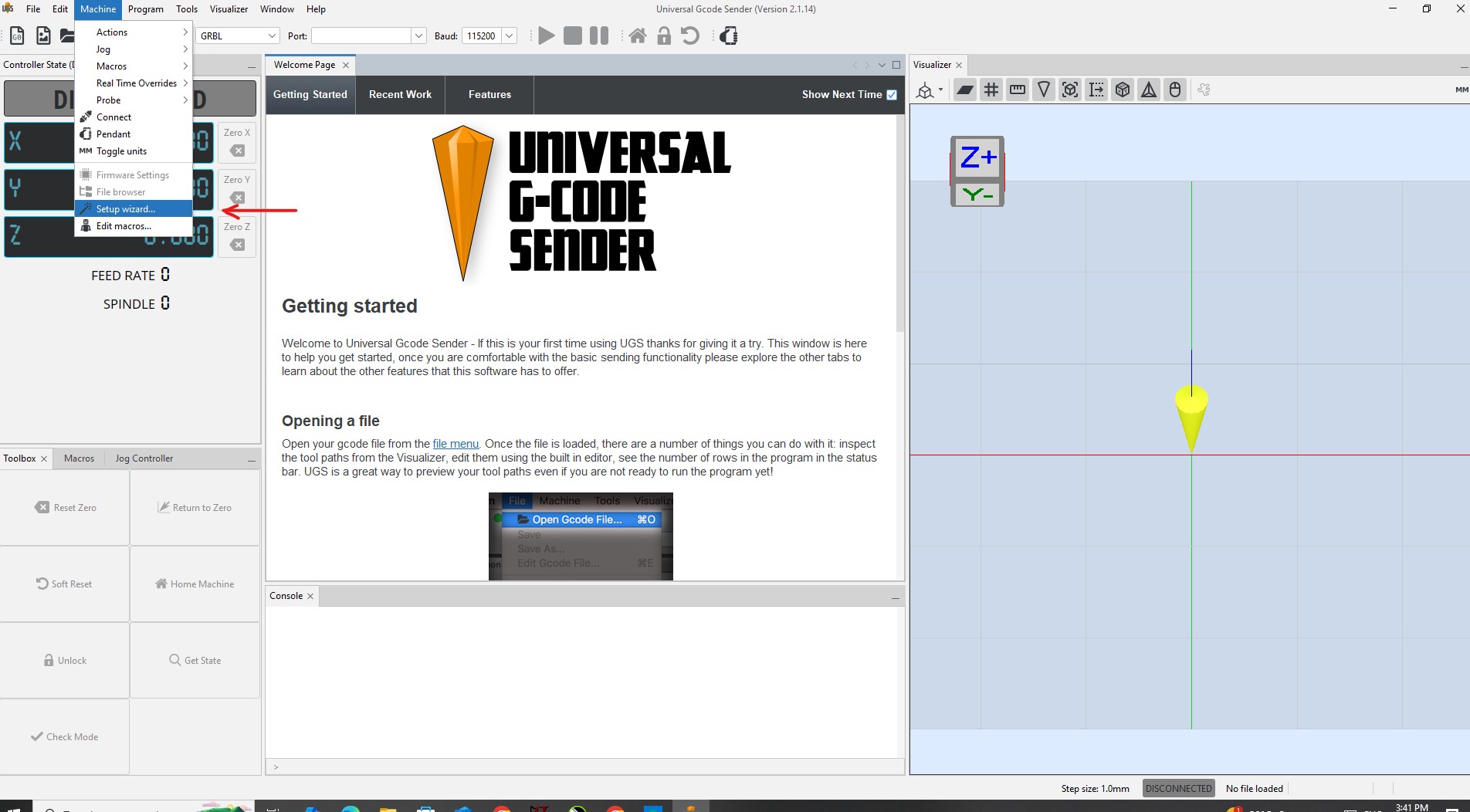Click inside the Port input field
This screenshot has width=1470, height=812.
pyautogui.click(x=361, y=36)
